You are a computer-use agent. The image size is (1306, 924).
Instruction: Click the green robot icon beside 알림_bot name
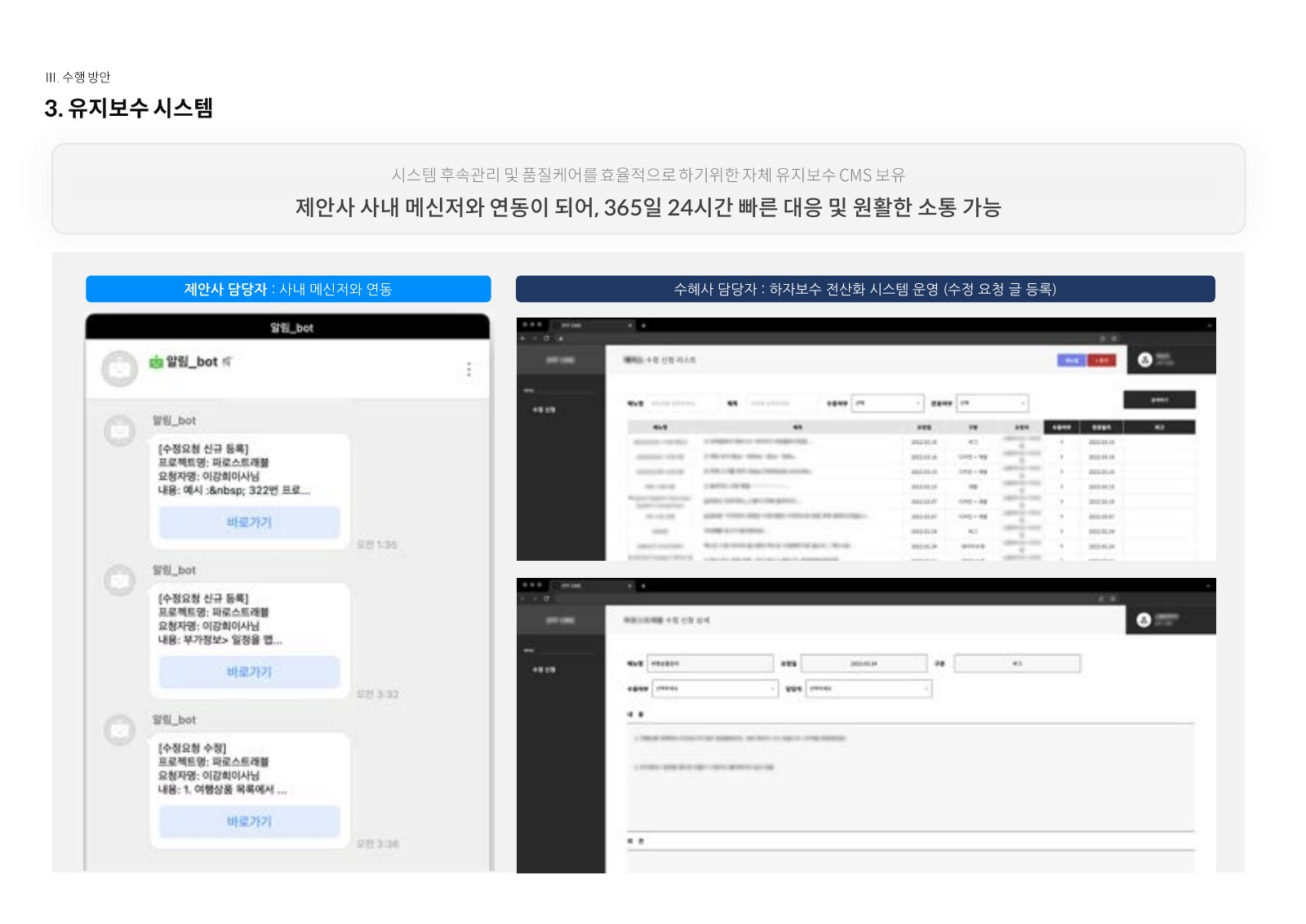pyautogui.click(x=155, y=362)
